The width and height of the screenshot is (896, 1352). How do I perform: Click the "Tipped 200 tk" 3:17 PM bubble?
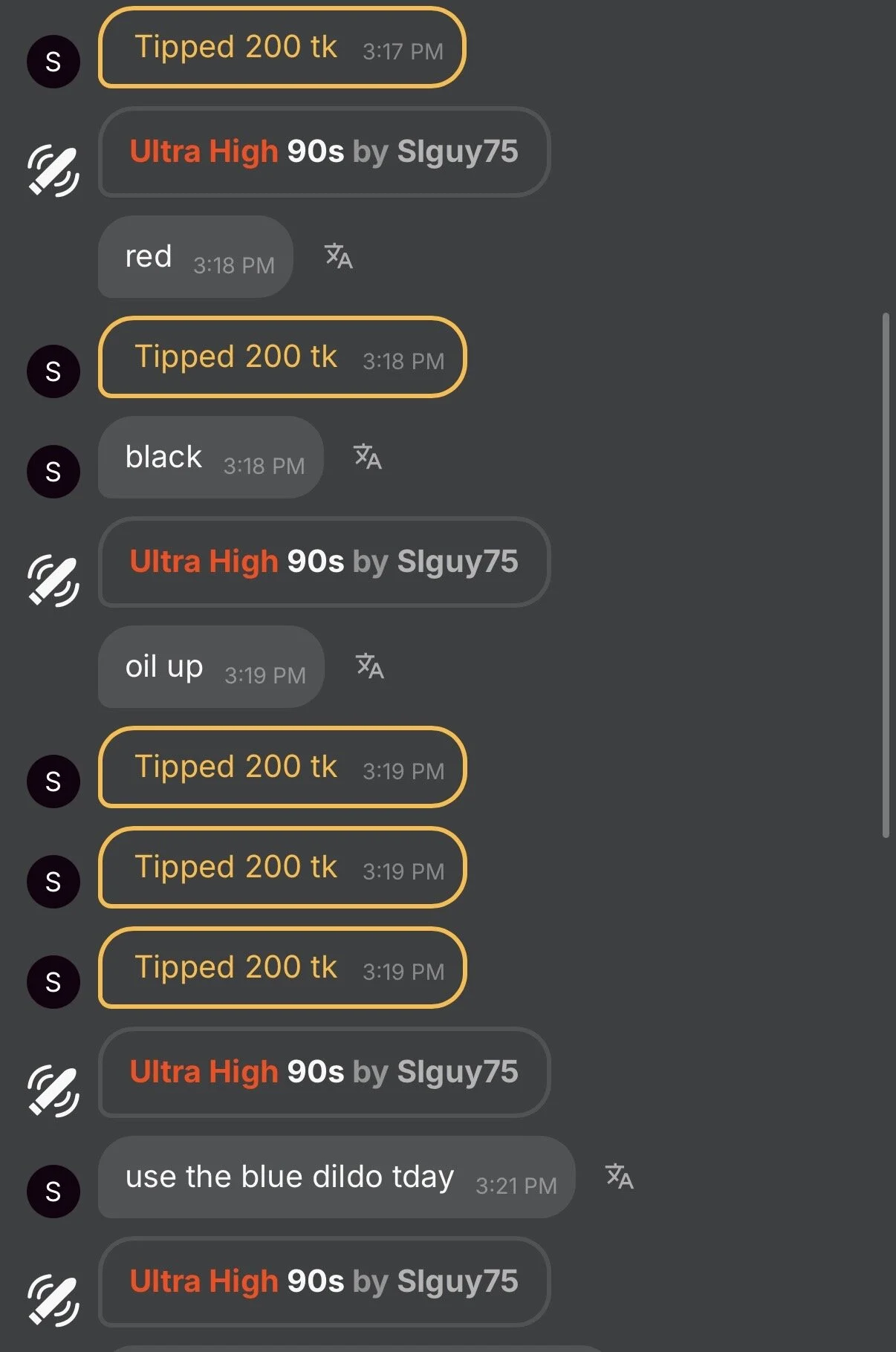282,48
